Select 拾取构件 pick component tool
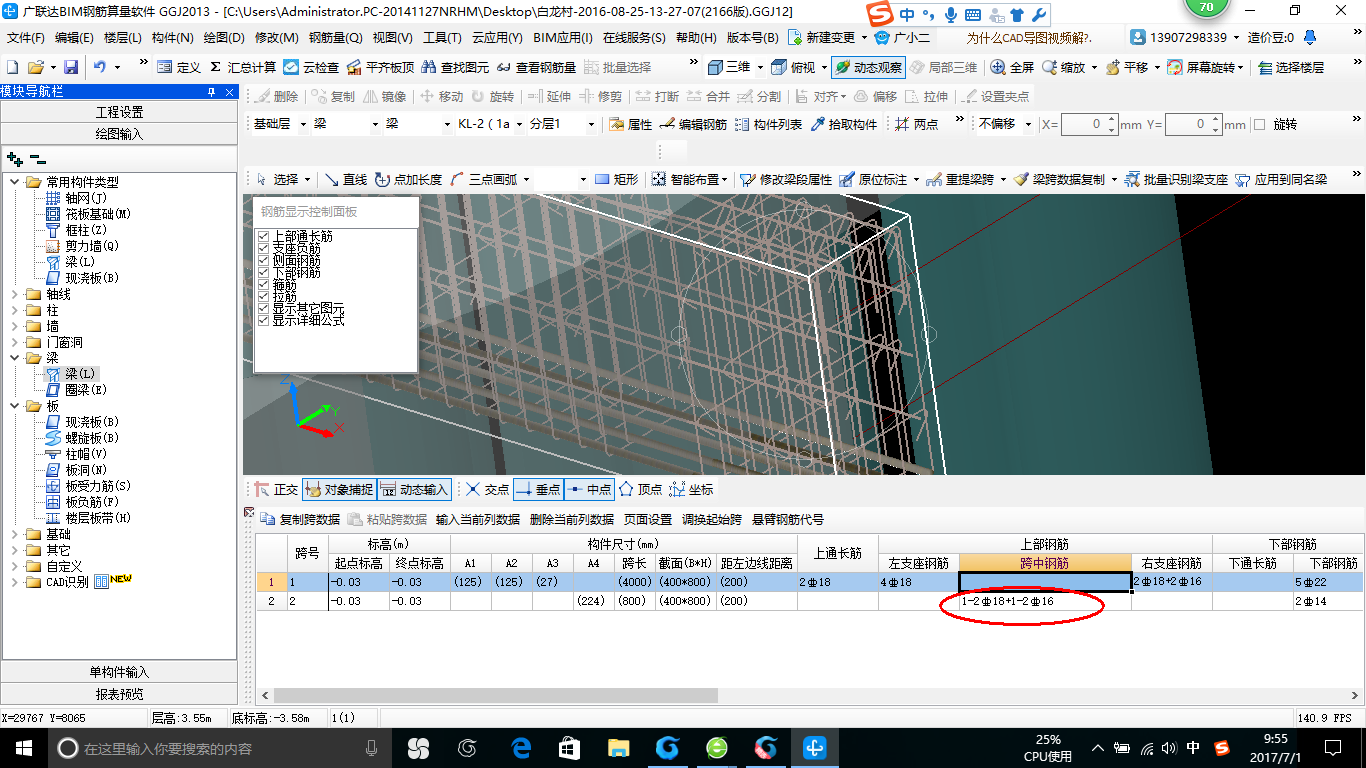The width and height of the screenshot is (1366, 768). click(x=843, y=124)
